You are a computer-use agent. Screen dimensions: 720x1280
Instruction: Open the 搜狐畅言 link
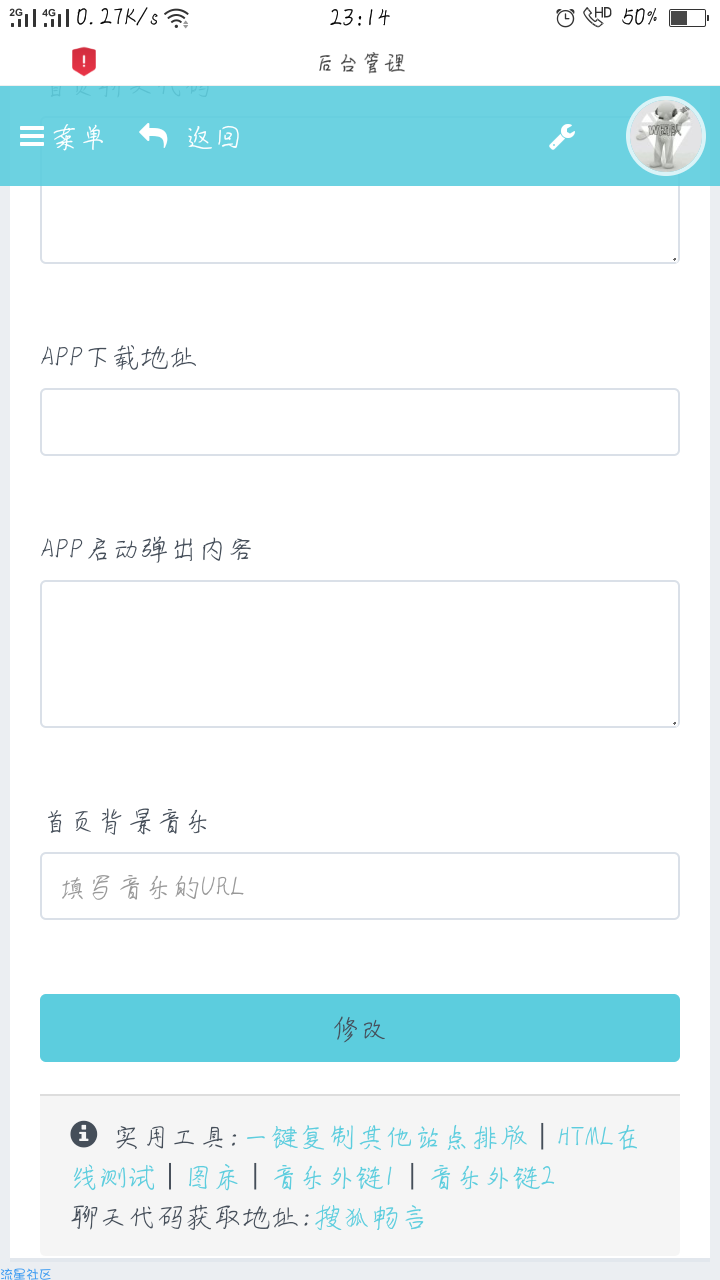click(x=371, y=1218)
